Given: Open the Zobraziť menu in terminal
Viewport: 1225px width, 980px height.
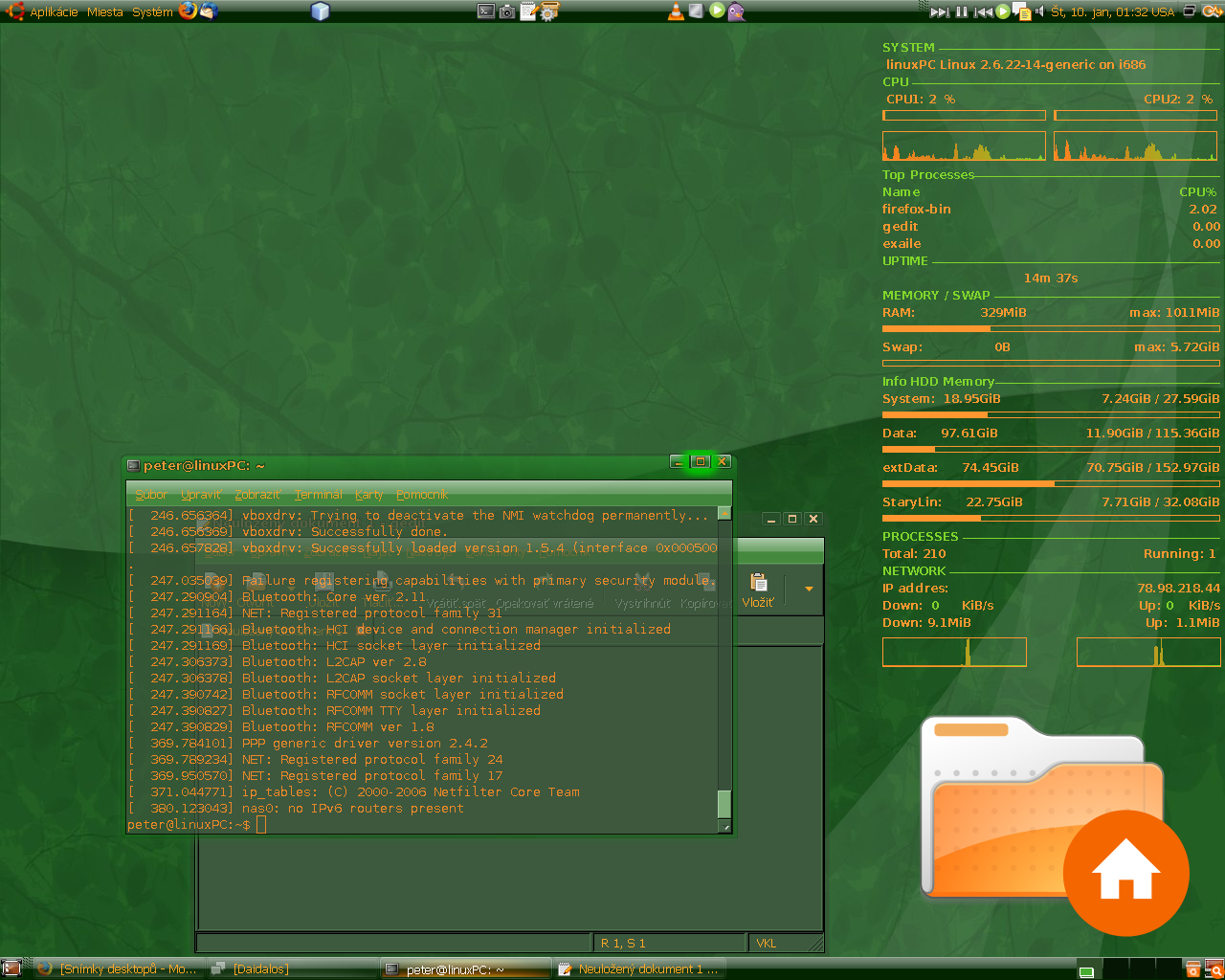Looking at the screenshot, I should (257, 495).
